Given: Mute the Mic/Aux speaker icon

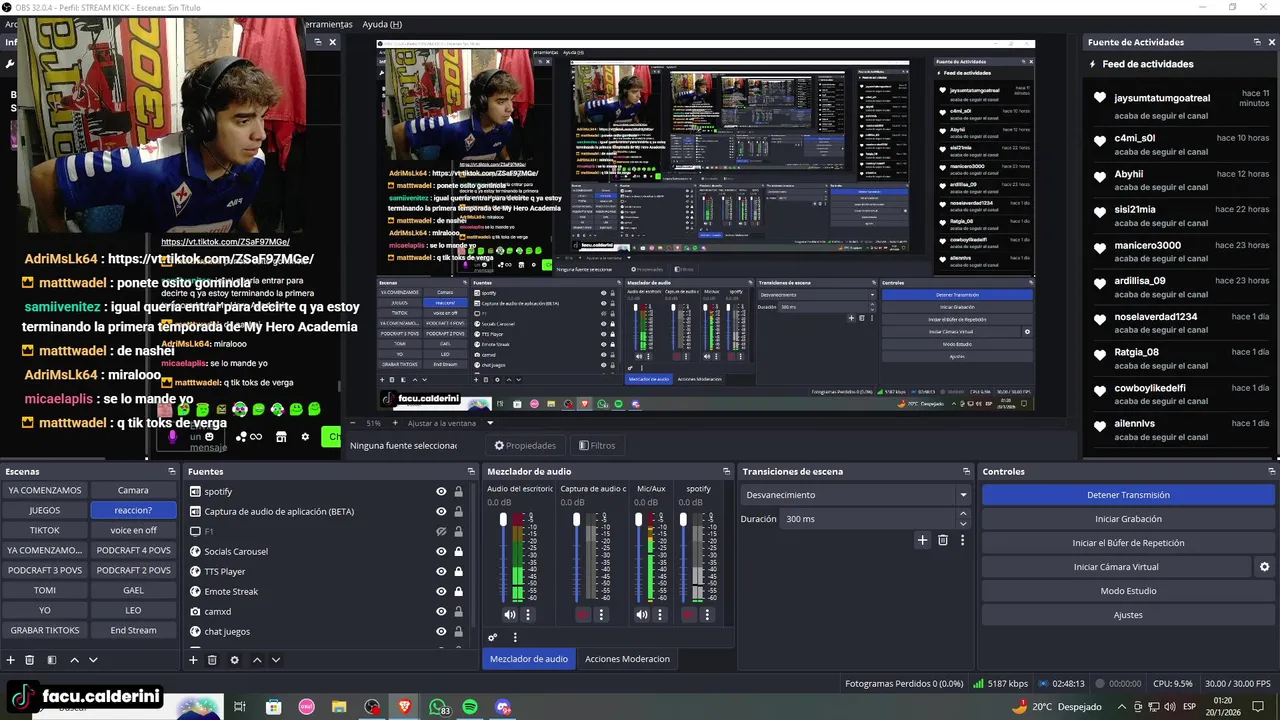Looking at the screenshot, I should pos(642,615).
